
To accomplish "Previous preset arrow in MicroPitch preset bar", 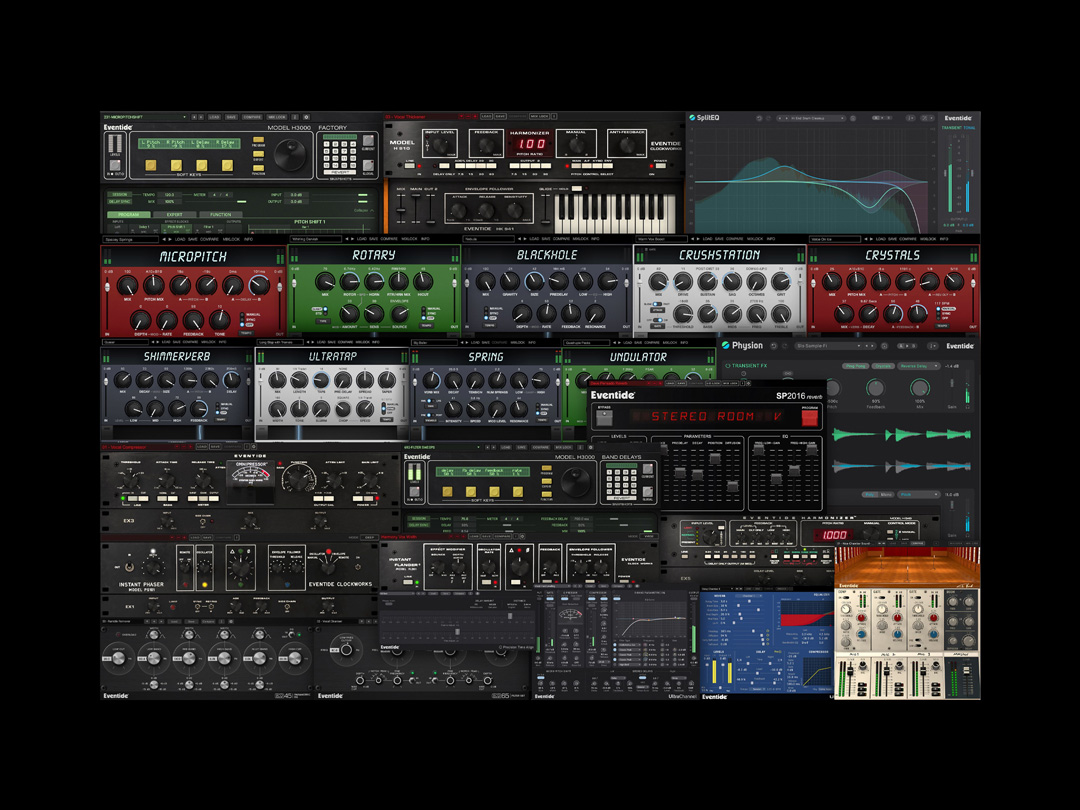I will [163, 239].
